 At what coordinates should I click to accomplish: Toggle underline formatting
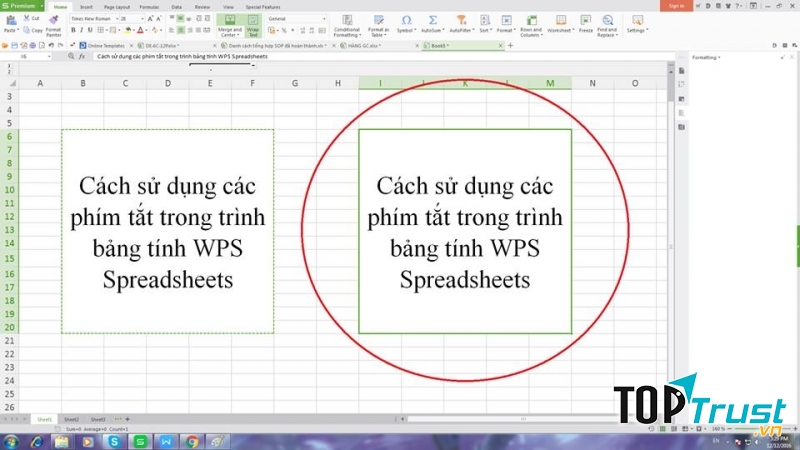coord(90,30)
